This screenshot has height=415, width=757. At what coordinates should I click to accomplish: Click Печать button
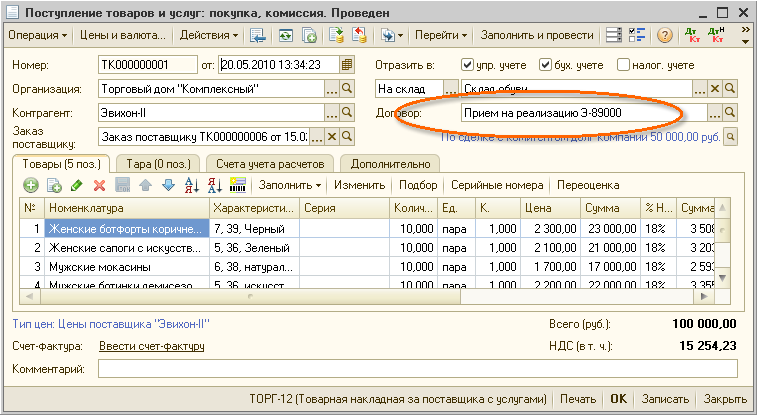(578, 399)
